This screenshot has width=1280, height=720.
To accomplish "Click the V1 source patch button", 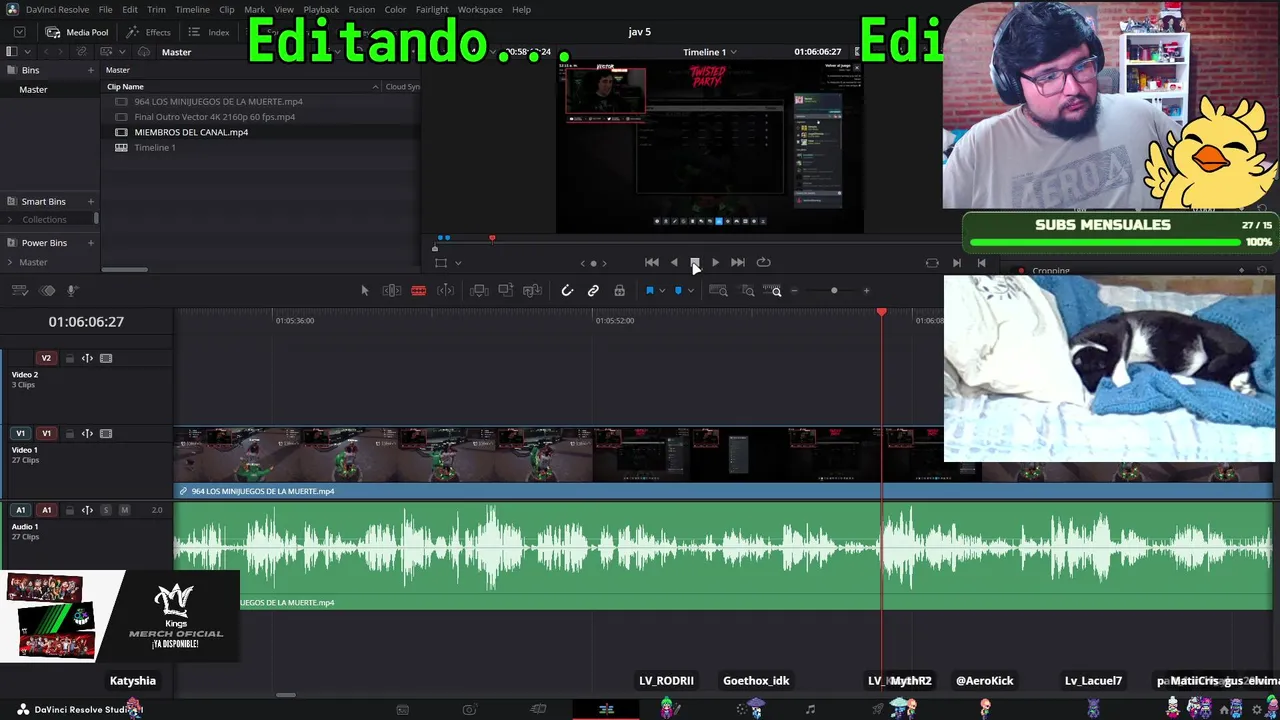I will click(20, 434).
